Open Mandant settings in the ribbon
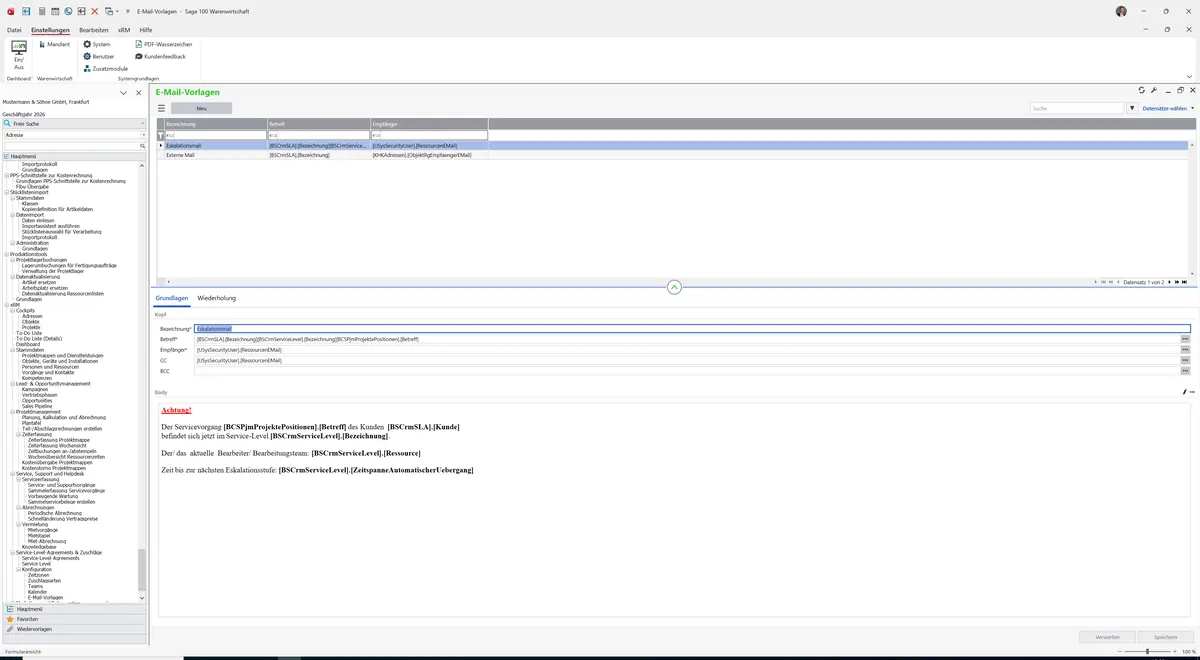The width and height of the screenshot is (1200, 660). pyautogui.click(x=54, y=44)
